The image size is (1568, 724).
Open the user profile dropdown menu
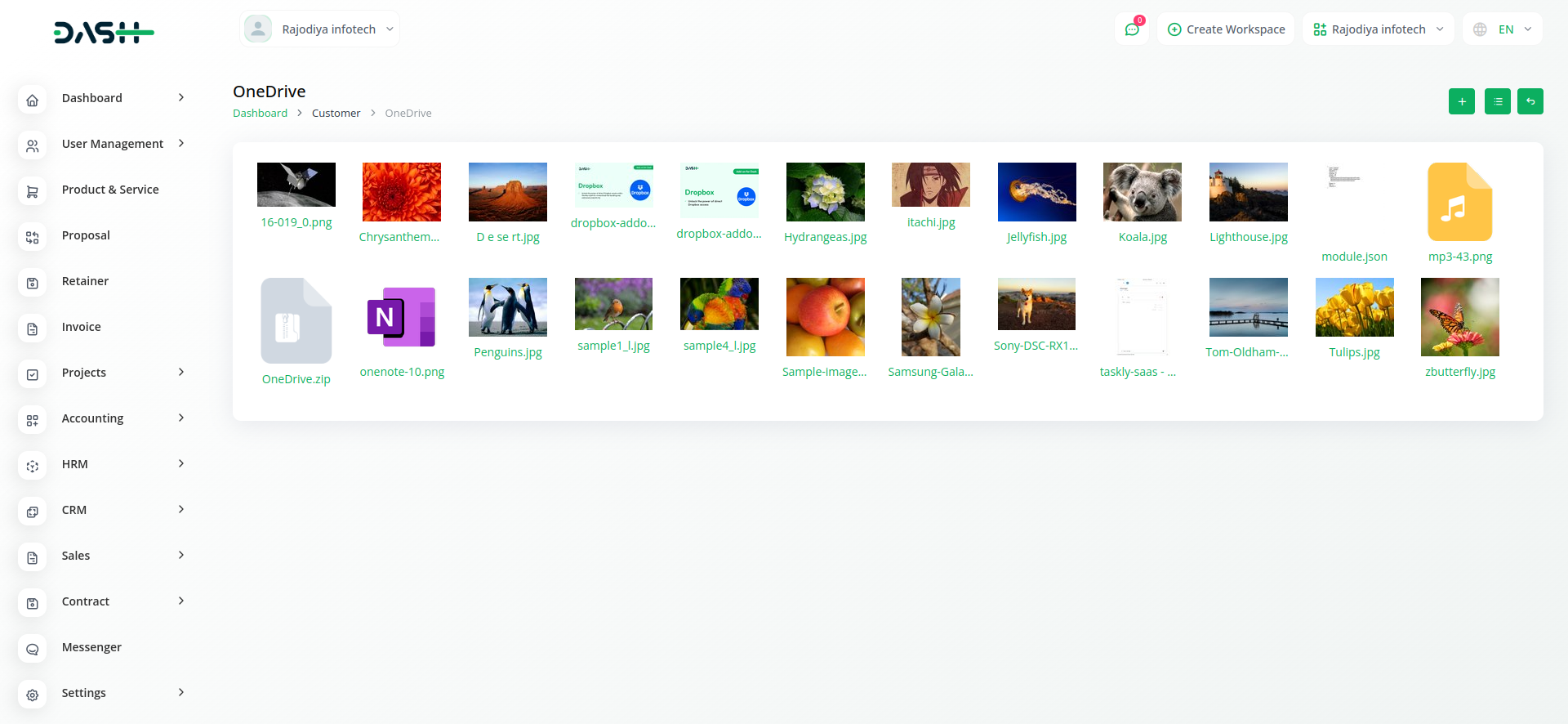click(319, 29)
